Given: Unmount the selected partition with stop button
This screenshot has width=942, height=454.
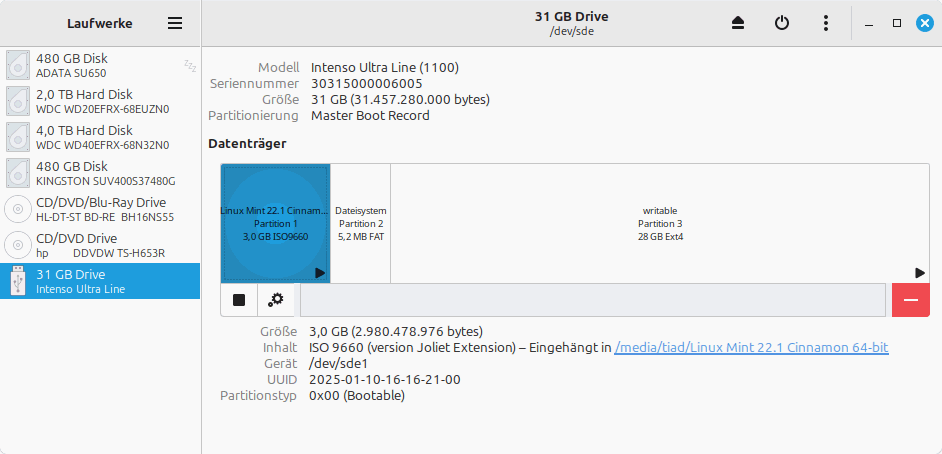Looking at the screenshot, I should coord(239,300).
